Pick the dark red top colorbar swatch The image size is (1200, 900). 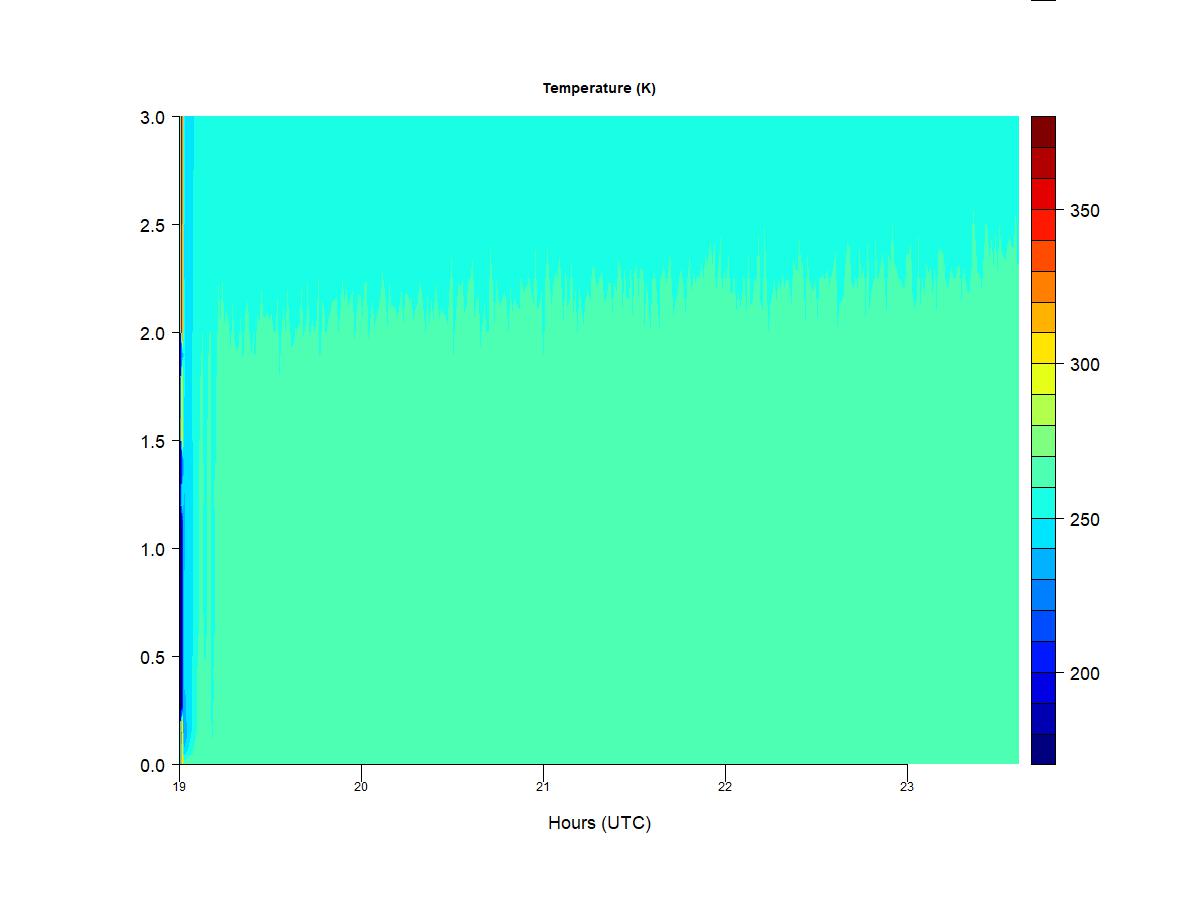tap(1043, 132)
